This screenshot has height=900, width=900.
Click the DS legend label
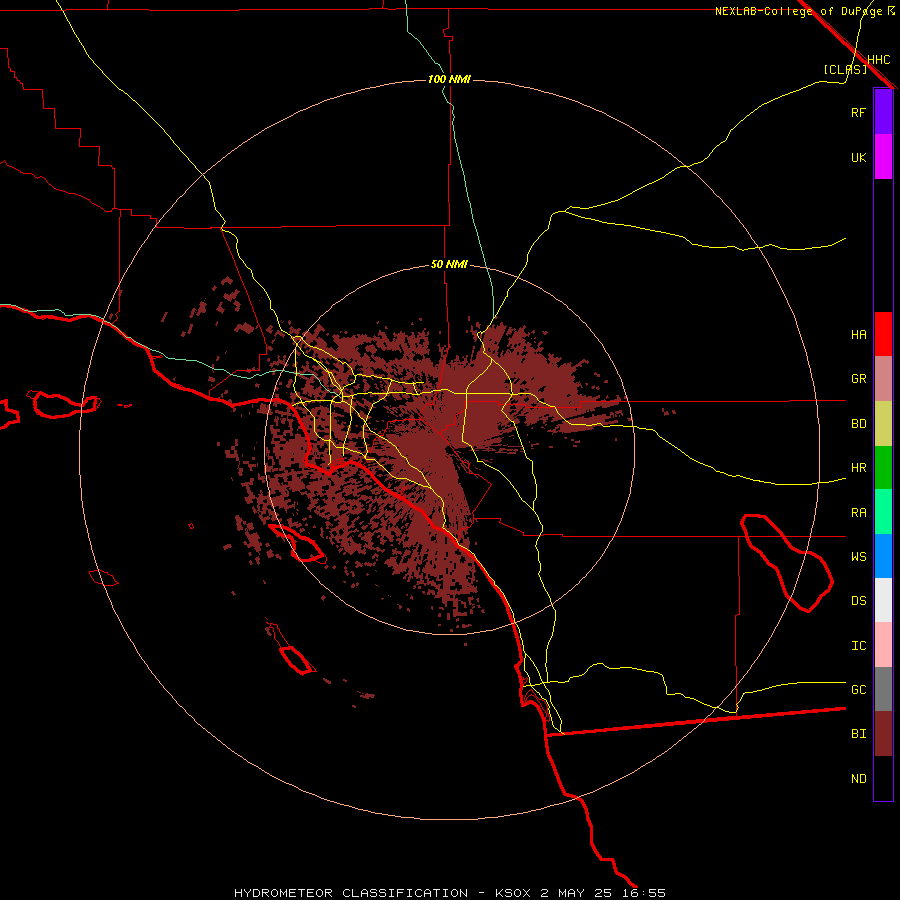point(858,600)
